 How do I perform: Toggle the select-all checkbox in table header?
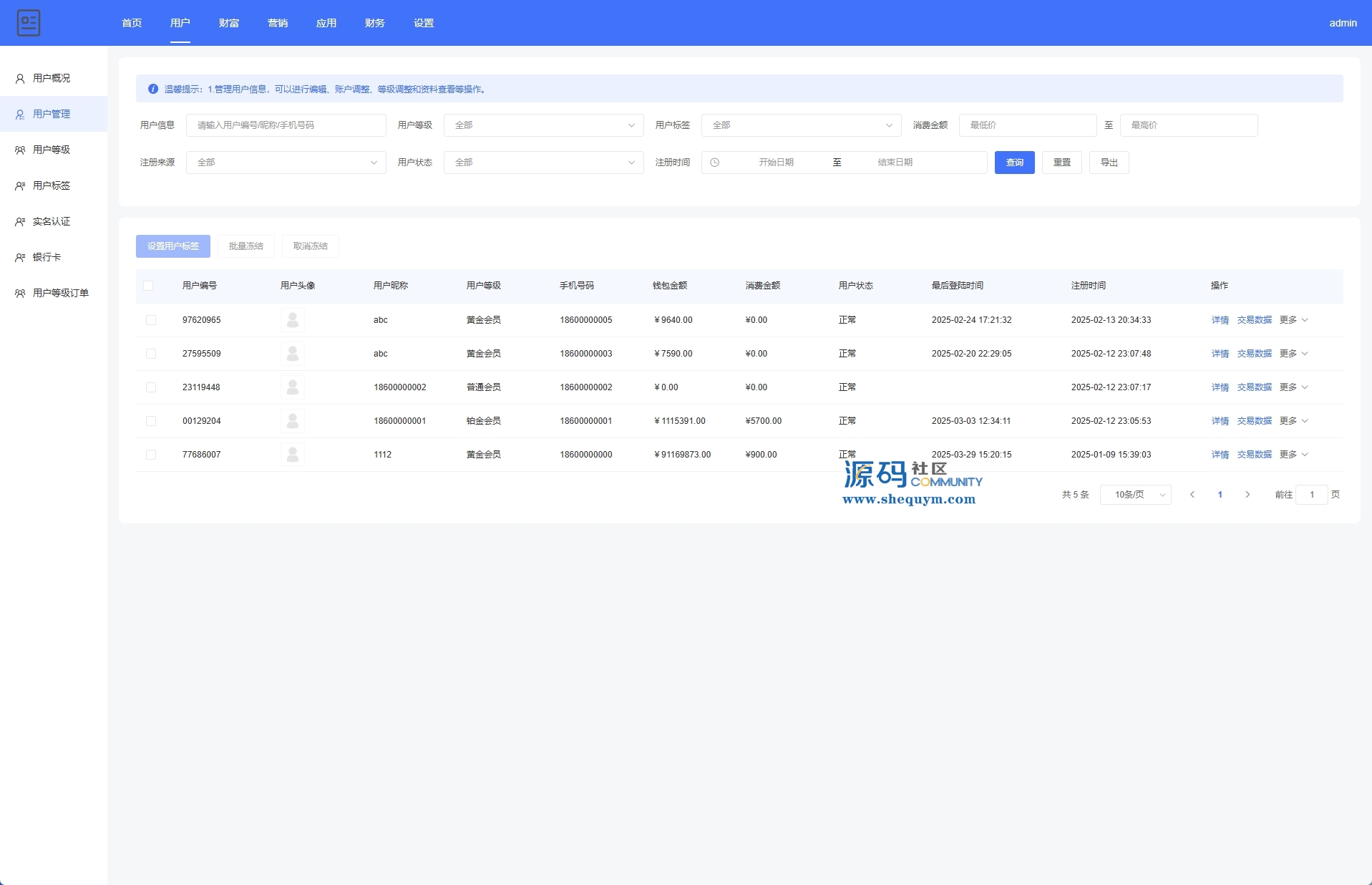[x=148, y=286]
